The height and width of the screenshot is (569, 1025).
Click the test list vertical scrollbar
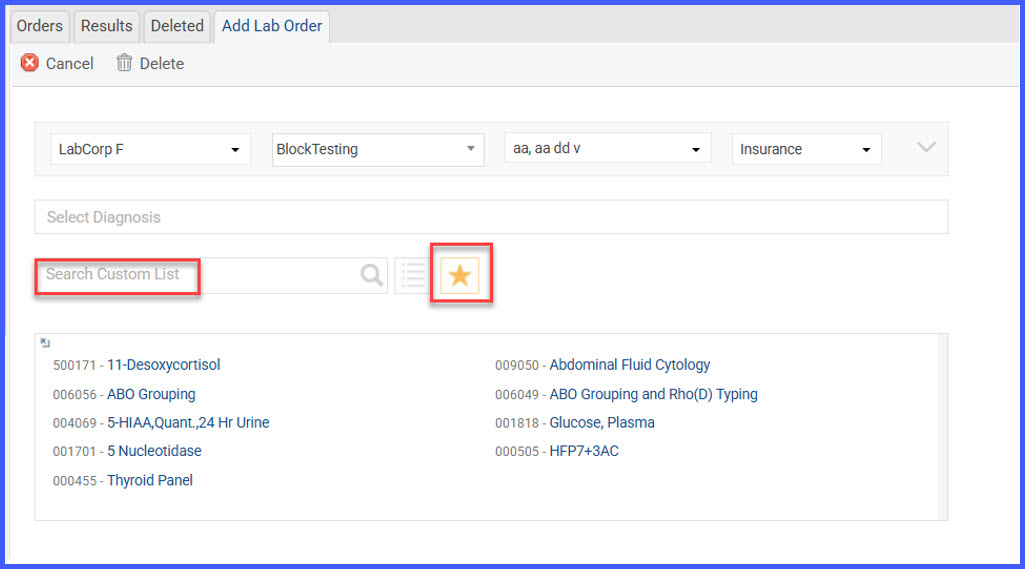point(942,427)
